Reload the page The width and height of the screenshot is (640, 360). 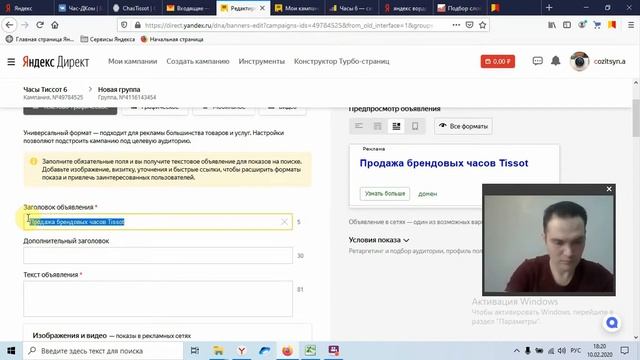pyautogui.click(x=40, y=25)
